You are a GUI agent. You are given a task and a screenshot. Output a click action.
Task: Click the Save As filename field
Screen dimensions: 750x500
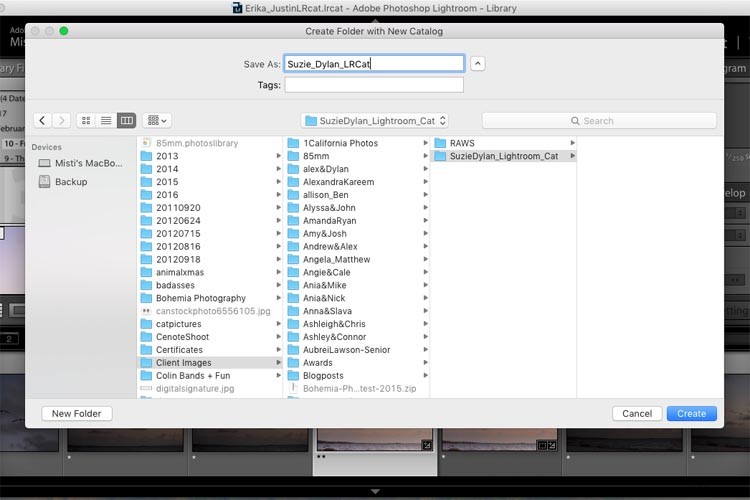coord(373,63)
